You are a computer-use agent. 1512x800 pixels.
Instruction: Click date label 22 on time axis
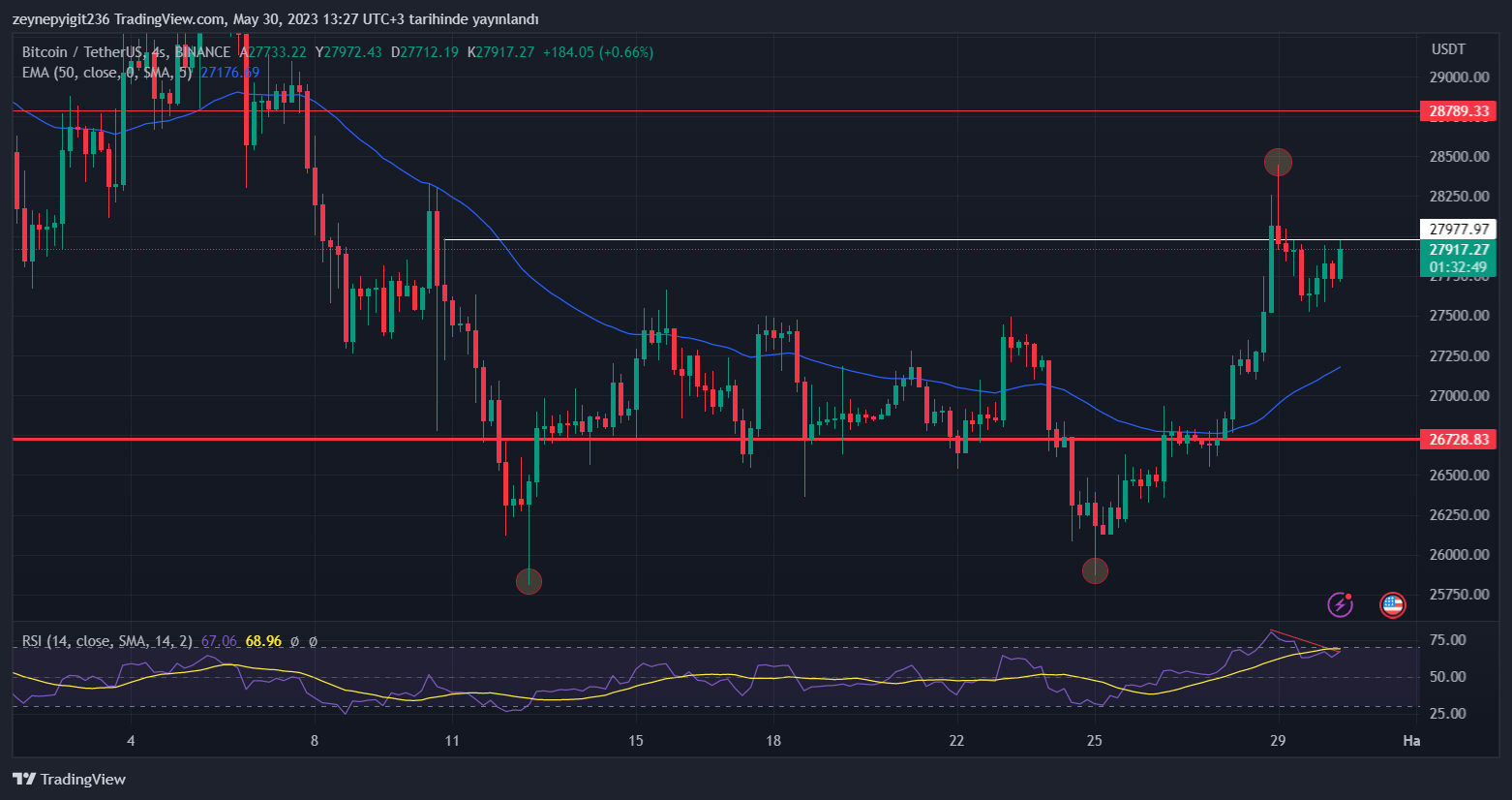click(x=956, y=741)
